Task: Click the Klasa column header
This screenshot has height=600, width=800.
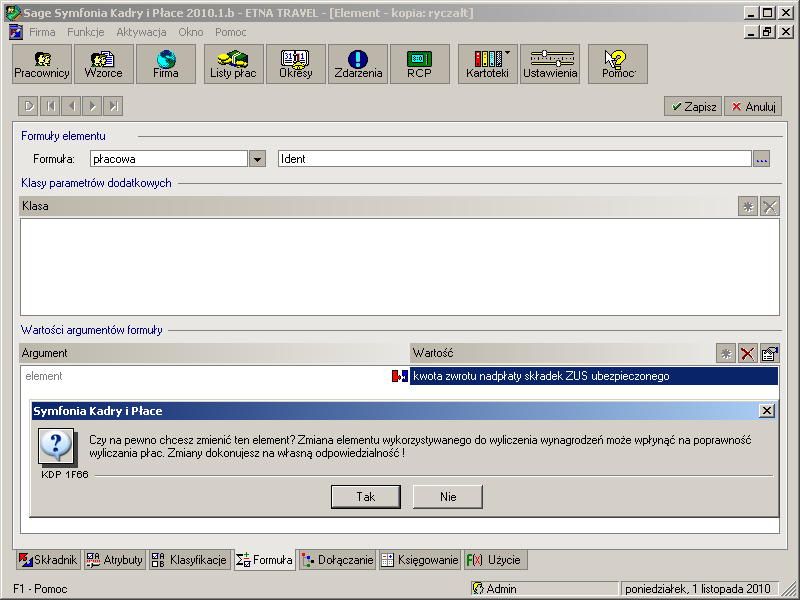Action: click(378, 207)
